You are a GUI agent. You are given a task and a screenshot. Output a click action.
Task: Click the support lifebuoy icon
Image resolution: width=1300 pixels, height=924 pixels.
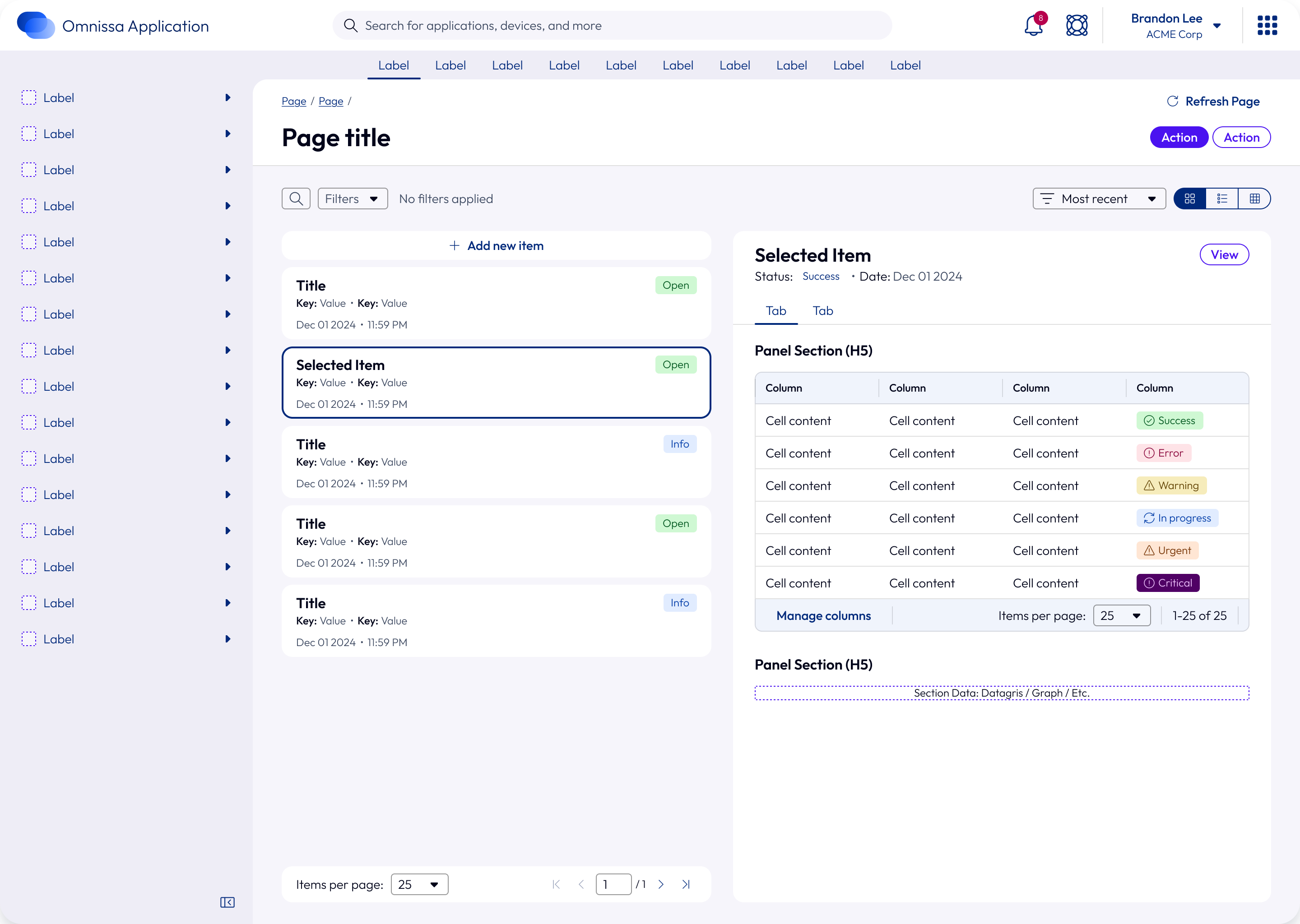1077,25
